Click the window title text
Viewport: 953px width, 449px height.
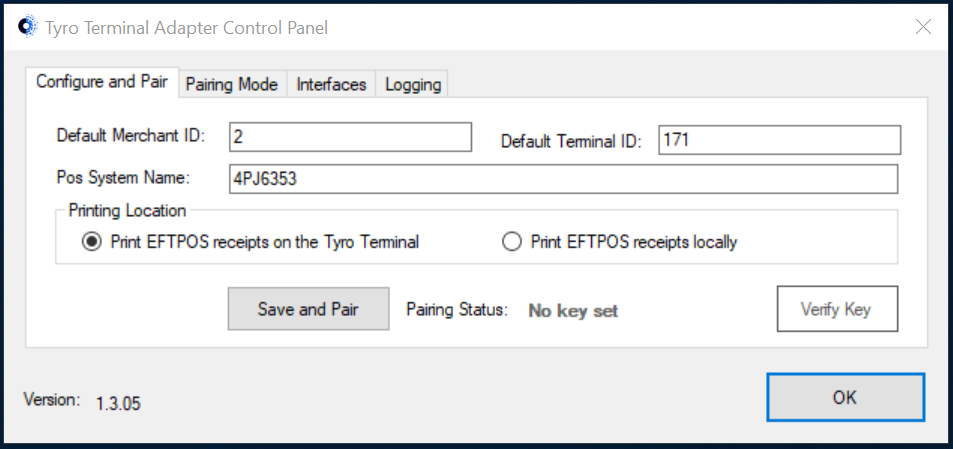[x=187, y=27]
